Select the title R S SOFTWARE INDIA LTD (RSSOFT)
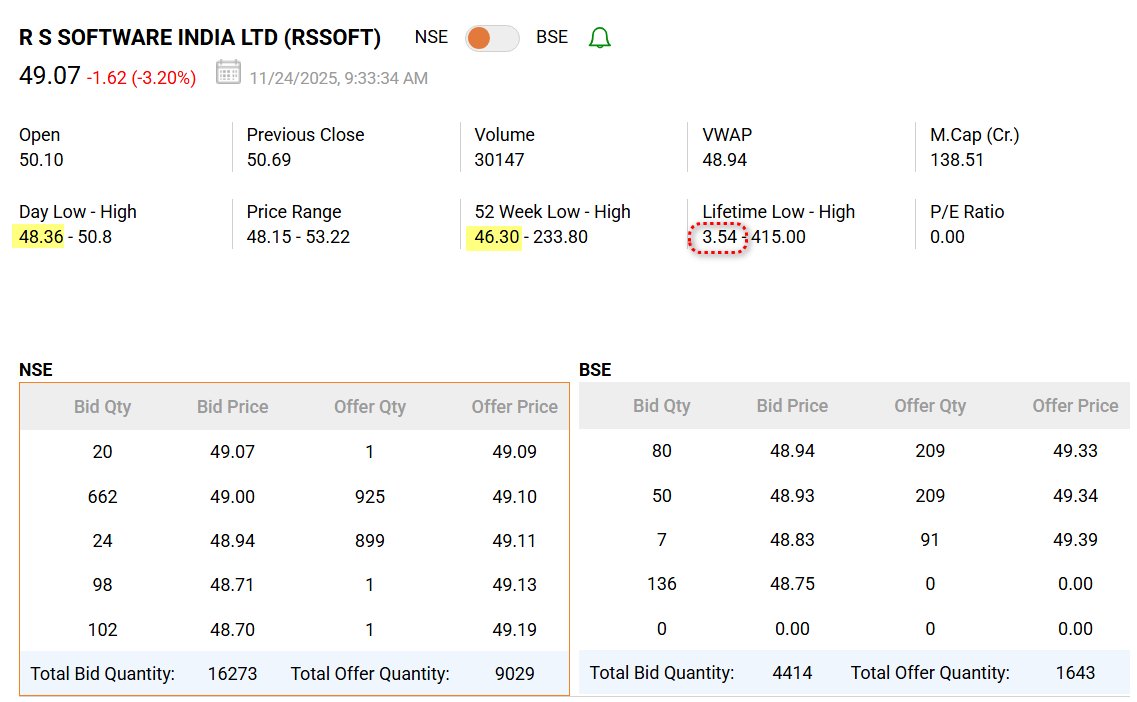 click(x=200, y=38)
